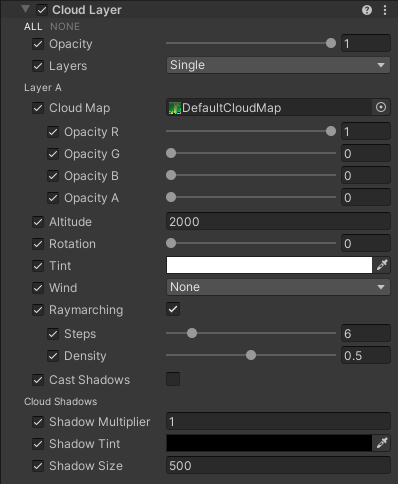398x484 pixels.
Task: Enable the Cast Shadows value checkbox
Action: point(173,379)
